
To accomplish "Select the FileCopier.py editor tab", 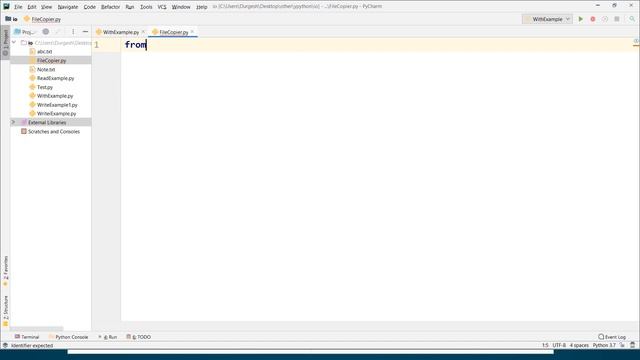I will (x=173, y=32).
